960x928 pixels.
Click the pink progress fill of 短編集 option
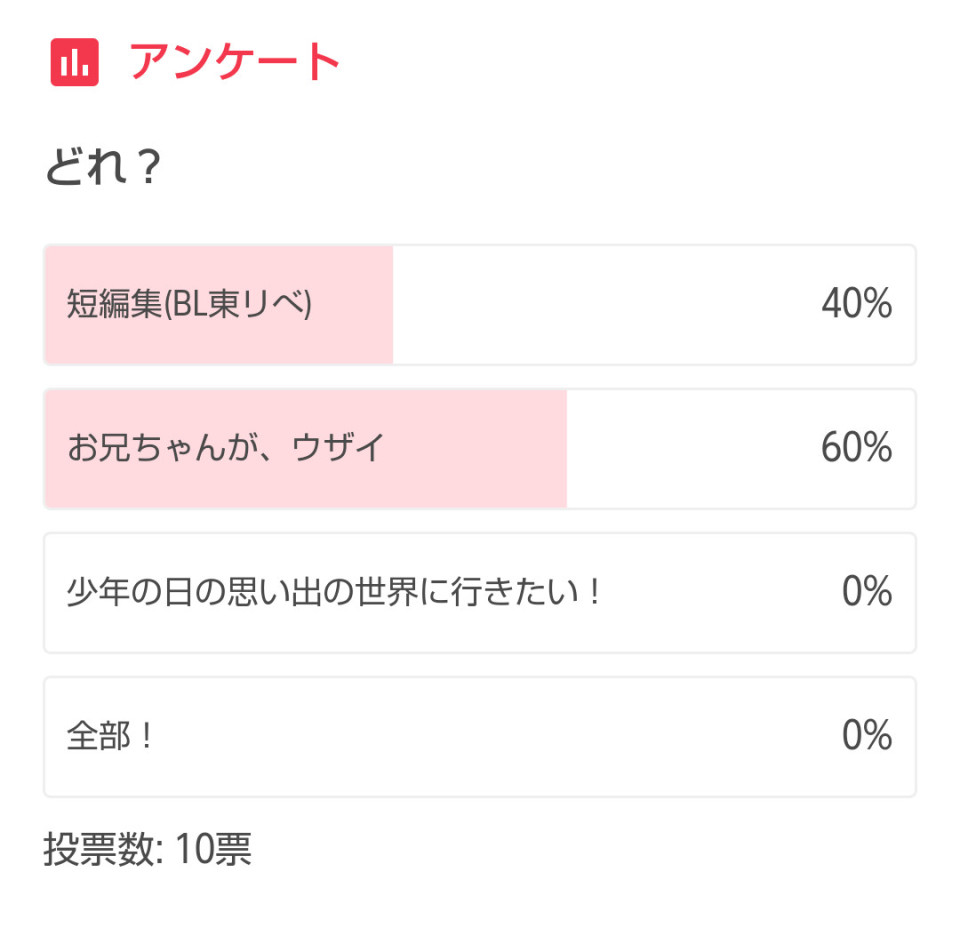(219, 305)
